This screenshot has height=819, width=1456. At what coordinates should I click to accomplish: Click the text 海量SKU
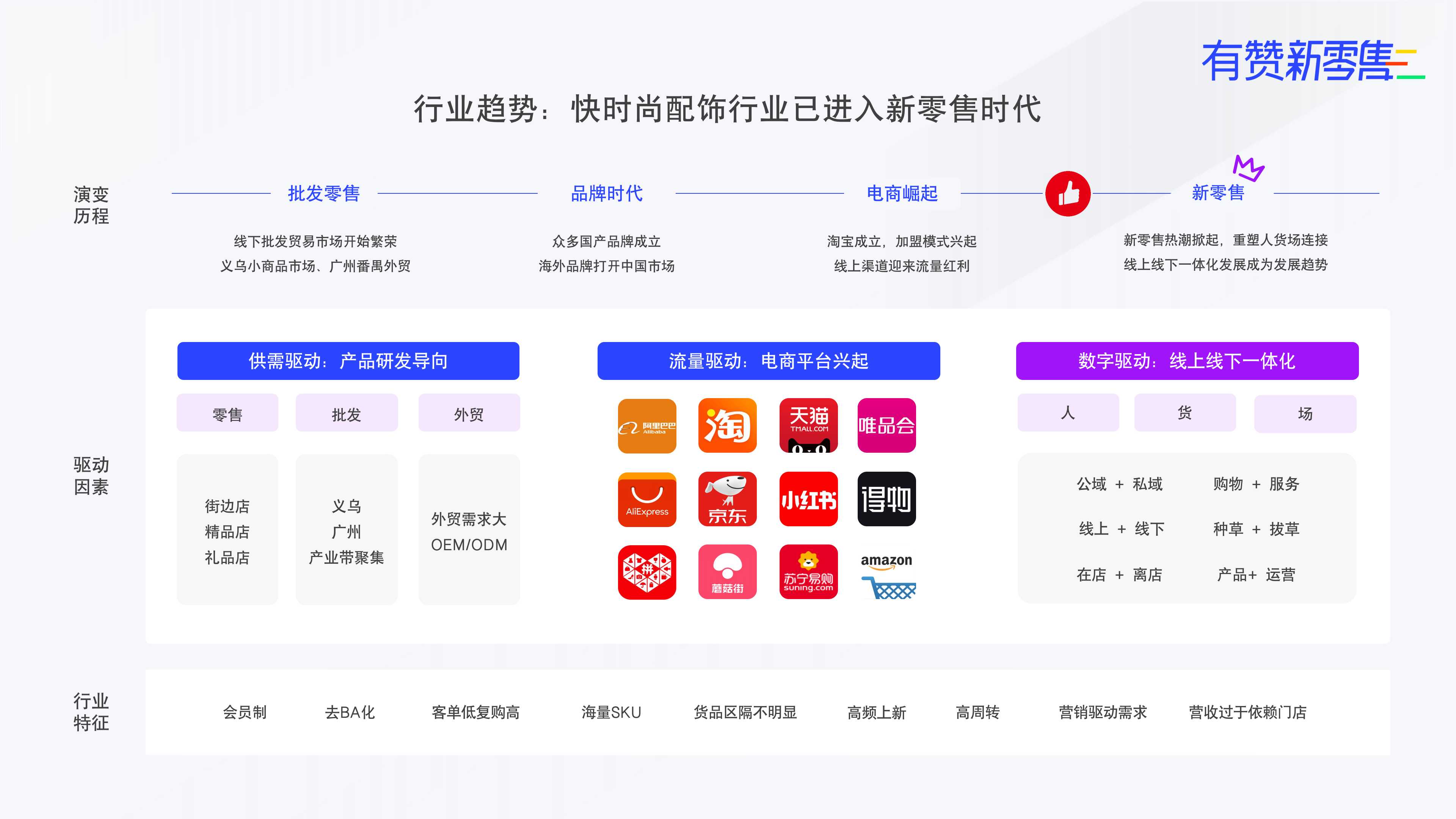tap(611, 712)
